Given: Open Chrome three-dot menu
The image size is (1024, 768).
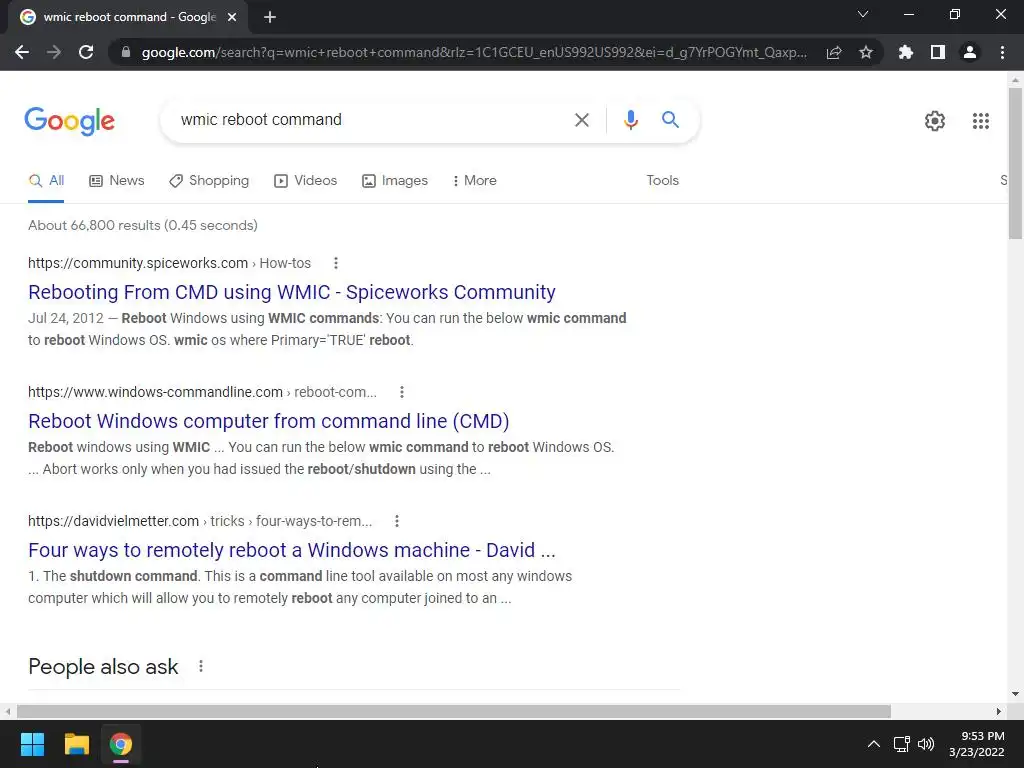Looking at the screenshot, I should click(x=1002, y=52).
